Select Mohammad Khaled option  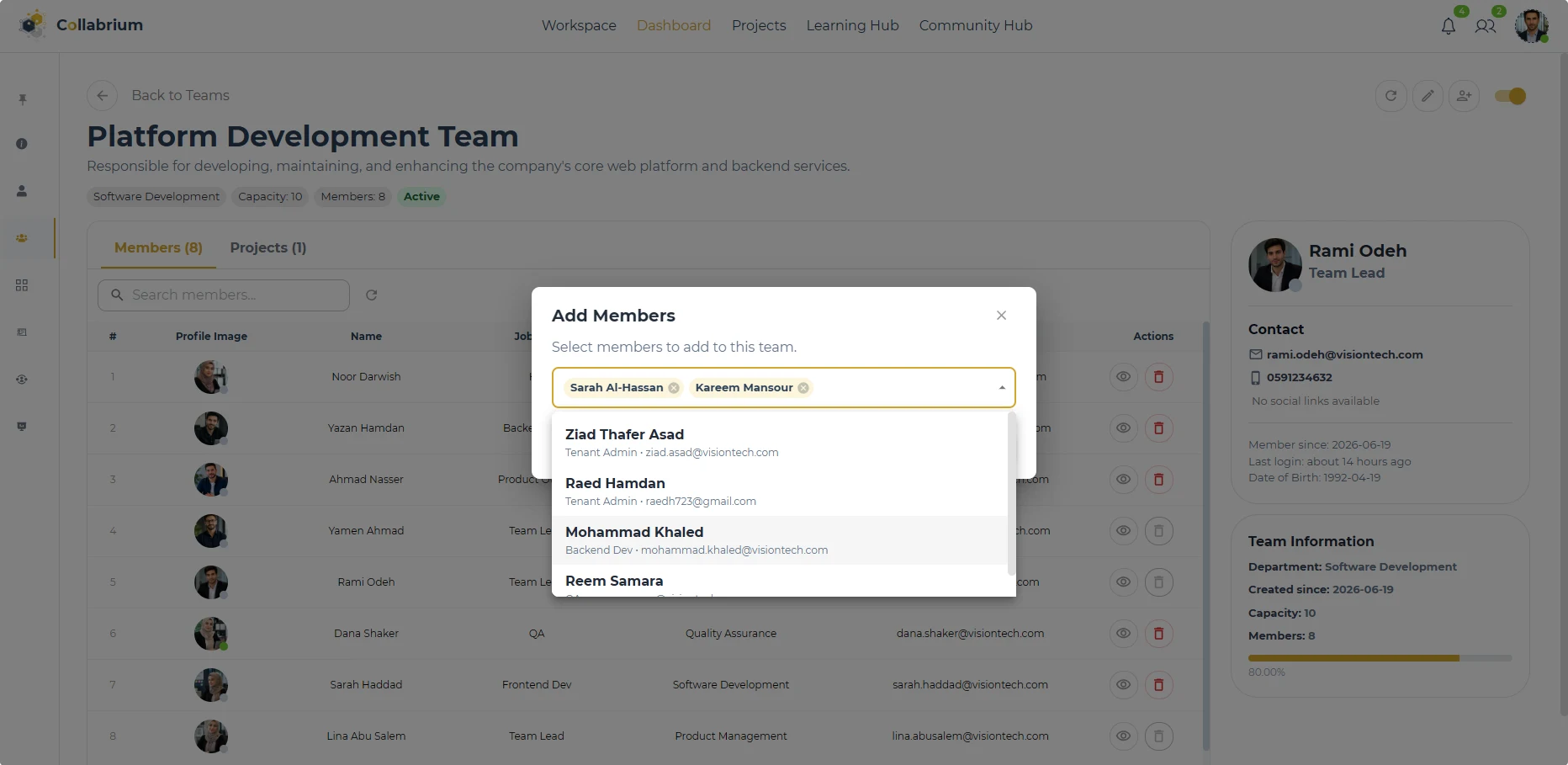(x=780, y=540)
